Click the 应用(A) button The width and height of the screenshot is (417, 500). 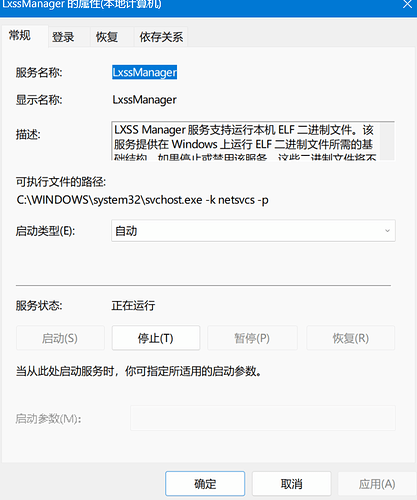click(x=377, y=484)
